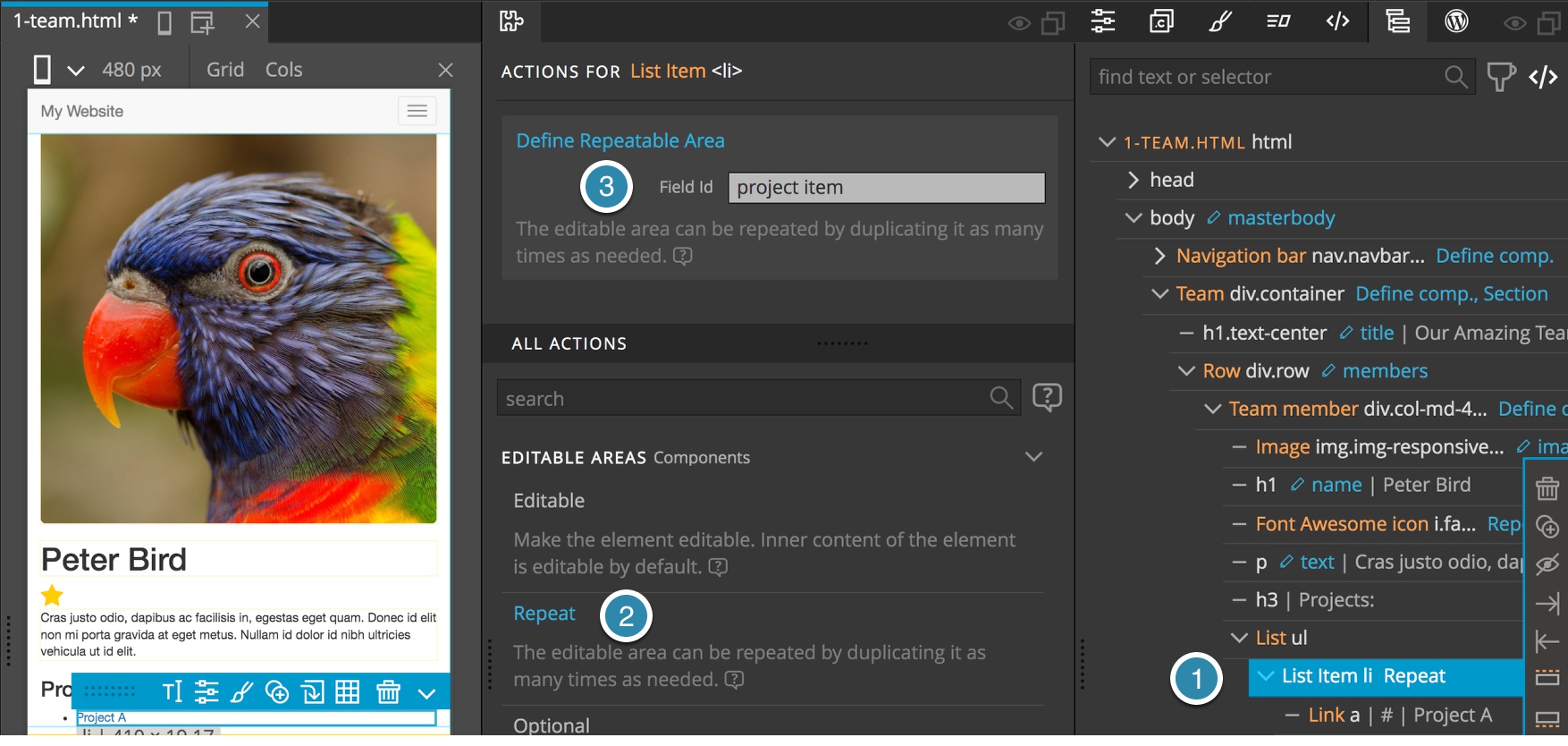Click the members label on Row
The height and width of the screenshot is (746, 1568).
coord(1385,371)
